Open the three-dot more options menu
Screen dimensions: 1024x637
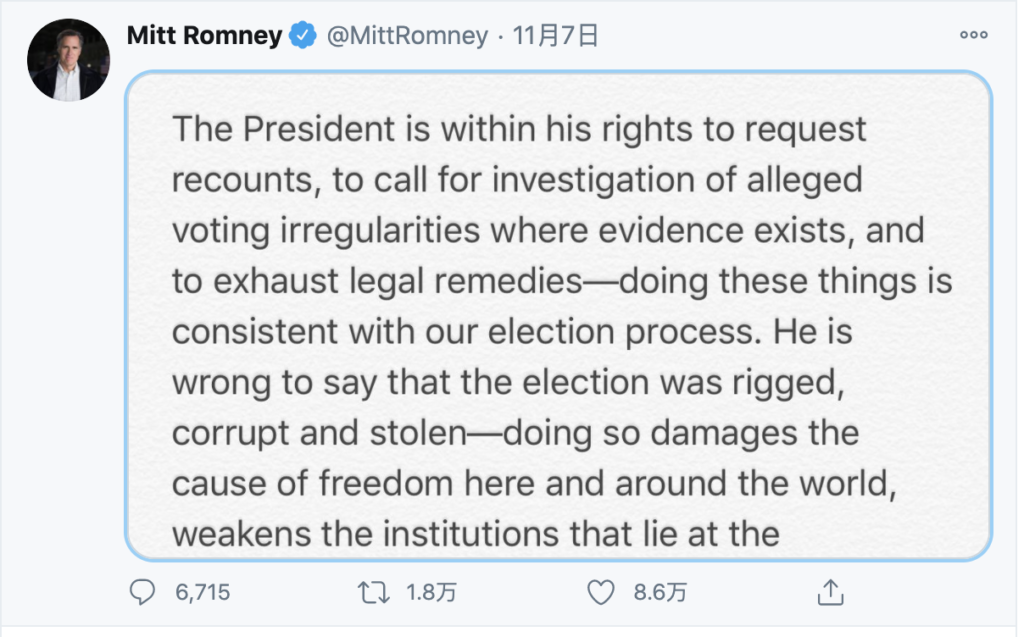point(973,35)
